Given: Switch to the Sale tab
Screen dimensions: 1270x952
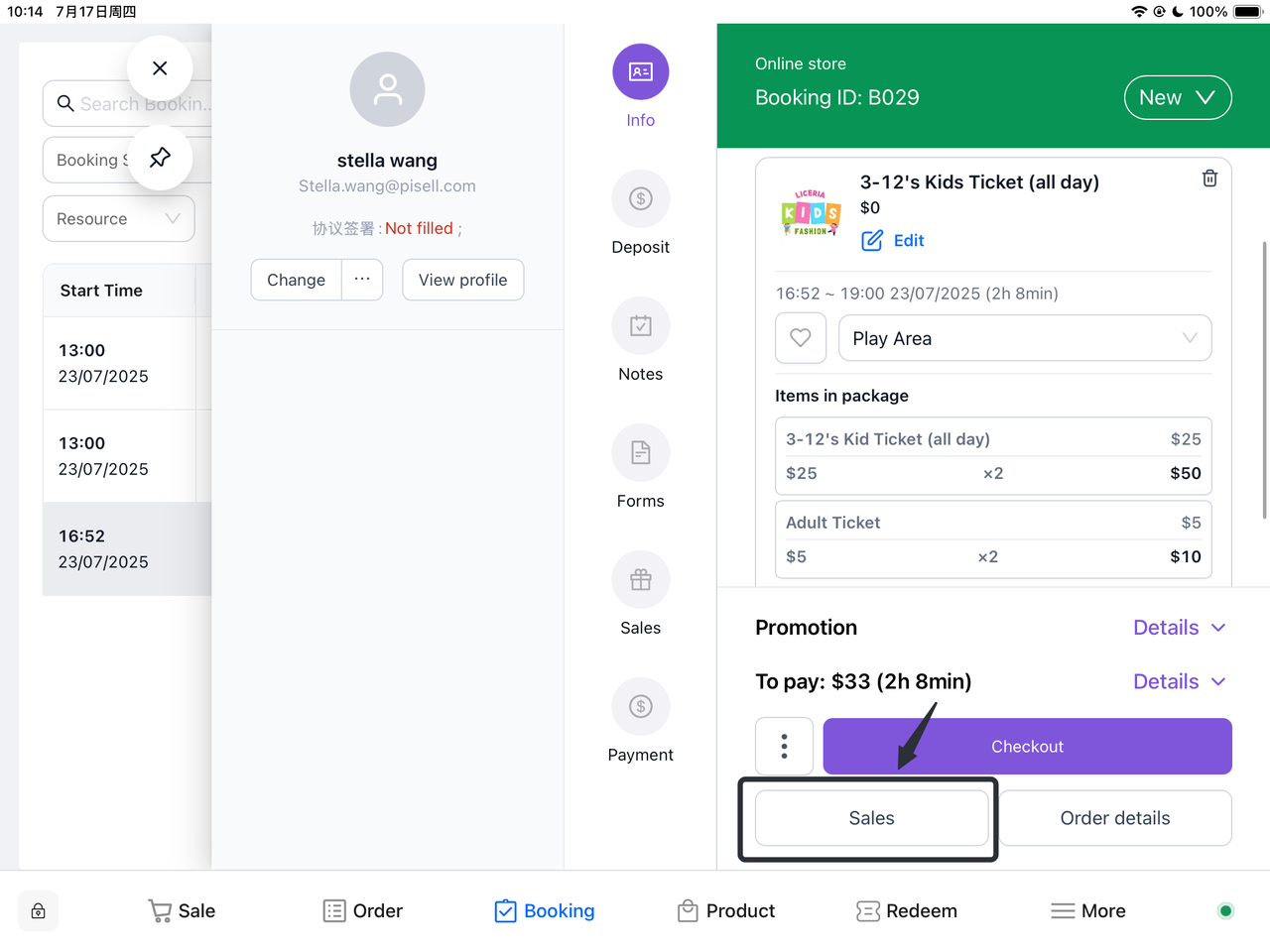Looking at the screenshot, I should pyautogui.click(x=182, y=911).
